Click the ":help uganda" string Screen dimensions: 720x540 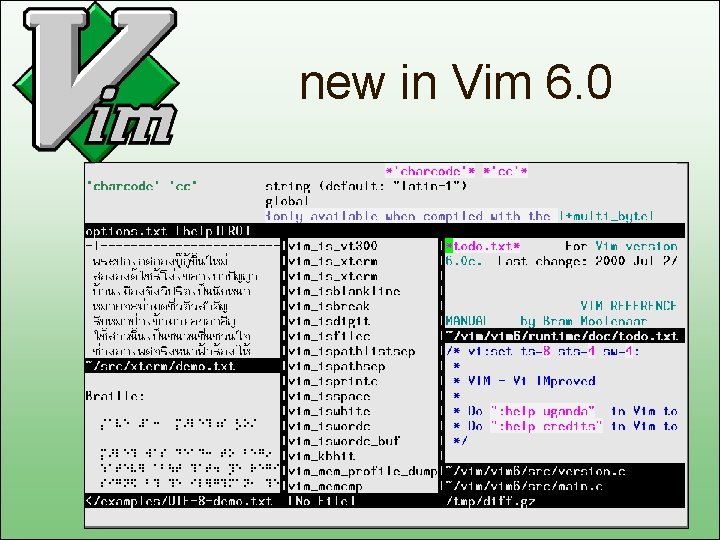click(x=543, y=411)
